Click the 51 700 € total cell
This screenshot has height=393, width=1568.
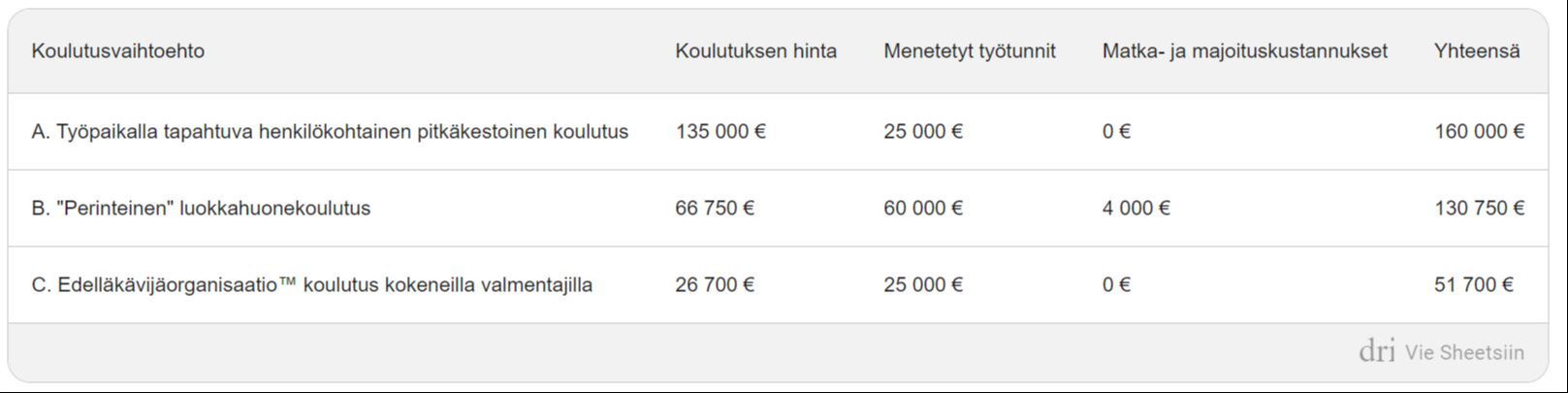tap(1473, 284)
